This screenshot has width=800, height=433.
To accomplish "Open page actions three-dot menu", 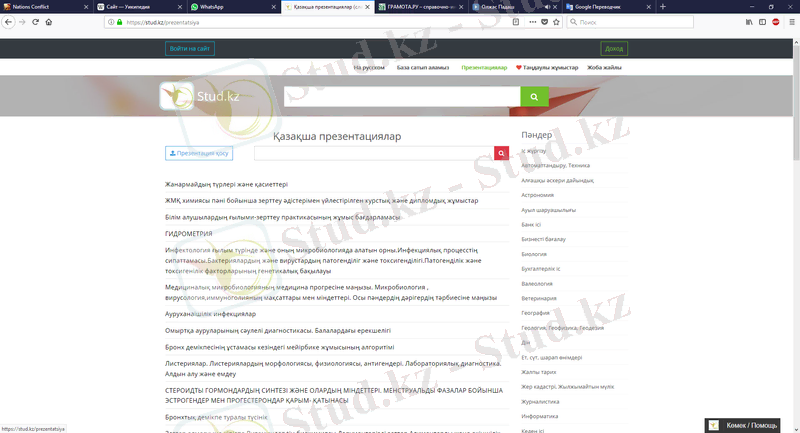I will tap(532, 22).
